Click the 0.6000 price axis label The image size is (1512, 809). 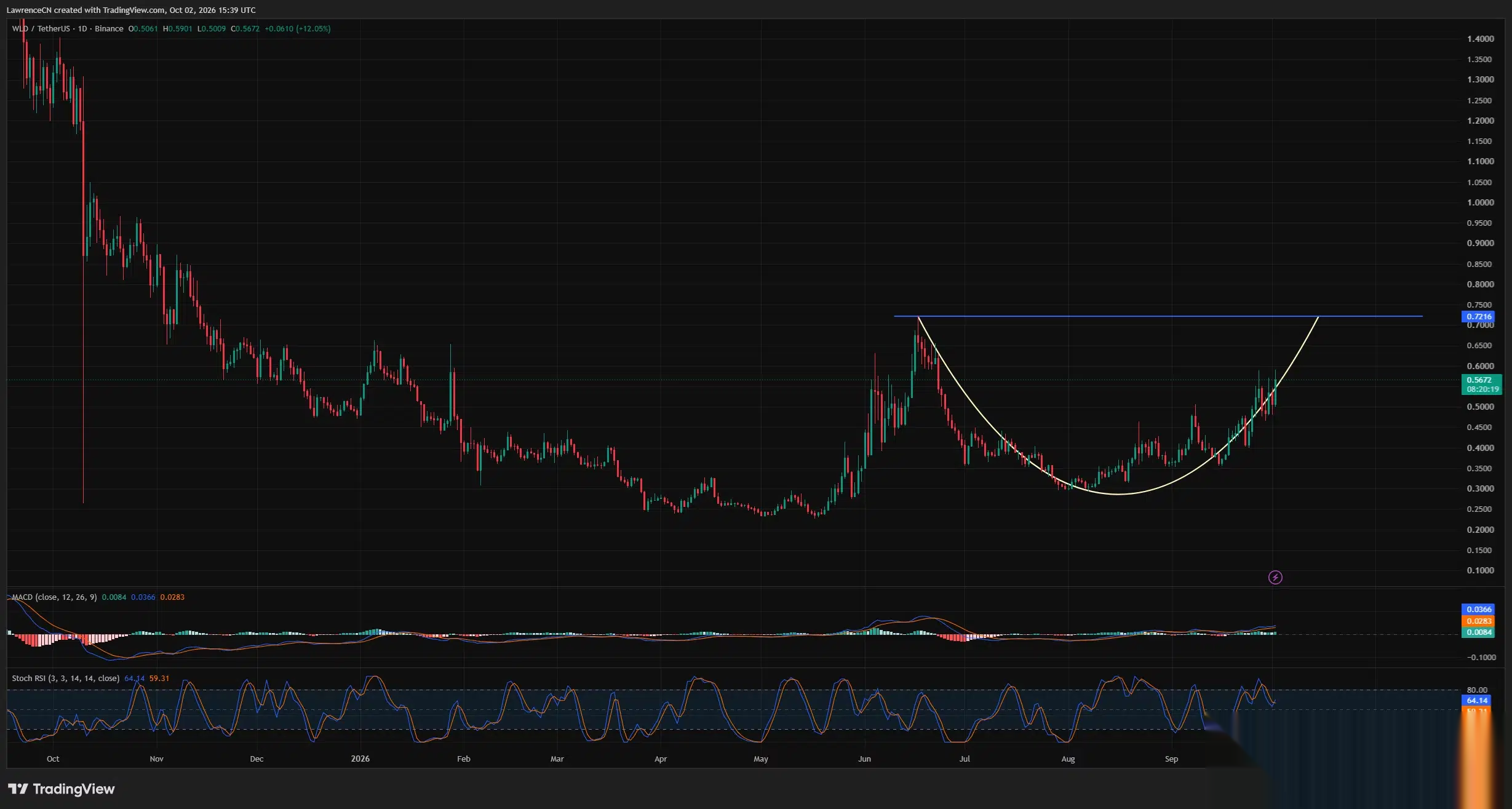pyautogui.click(x=1480, y=366)
